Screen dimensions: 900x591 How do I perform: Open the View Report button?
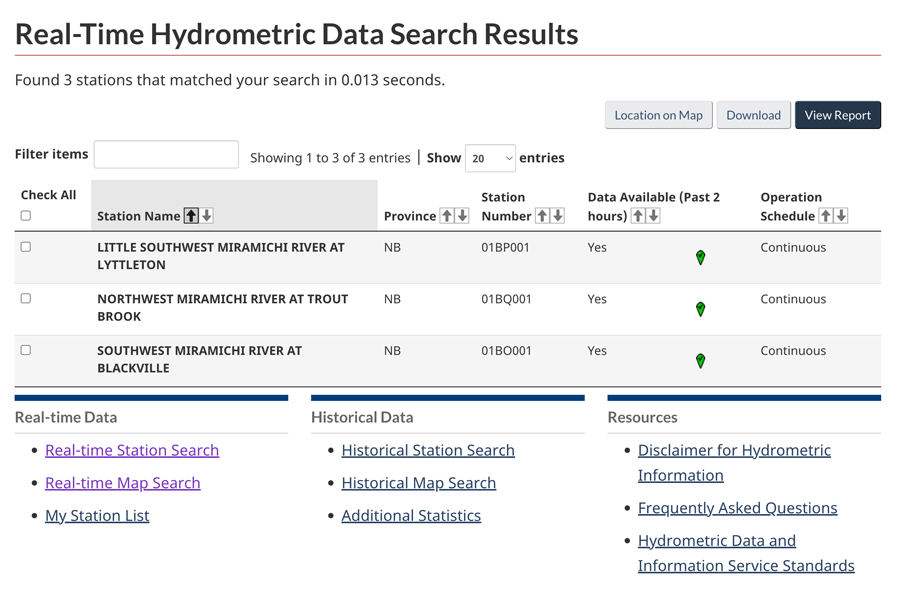click(837, 115)
